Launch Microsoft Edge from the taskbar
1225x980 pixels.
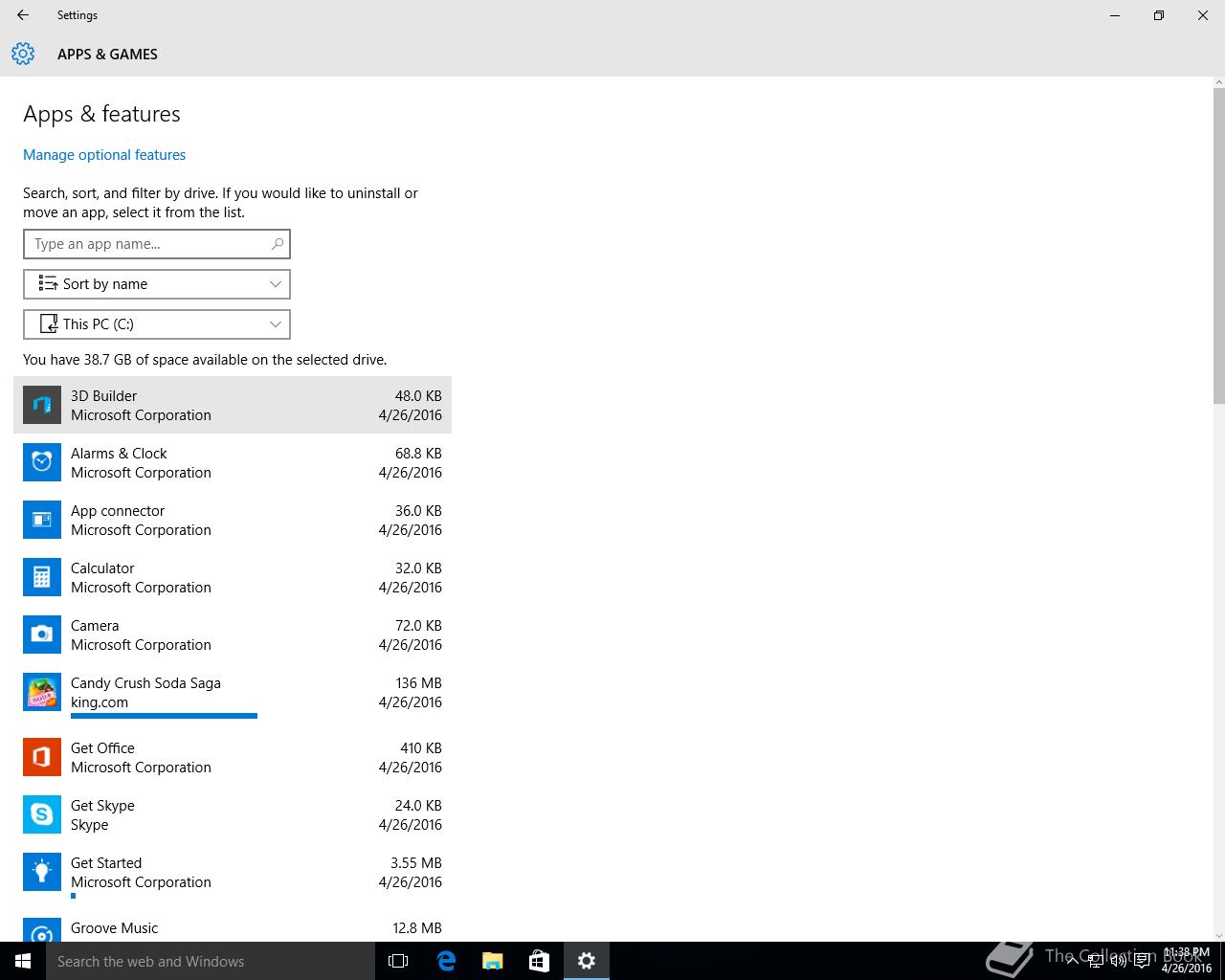pos(445,961)
